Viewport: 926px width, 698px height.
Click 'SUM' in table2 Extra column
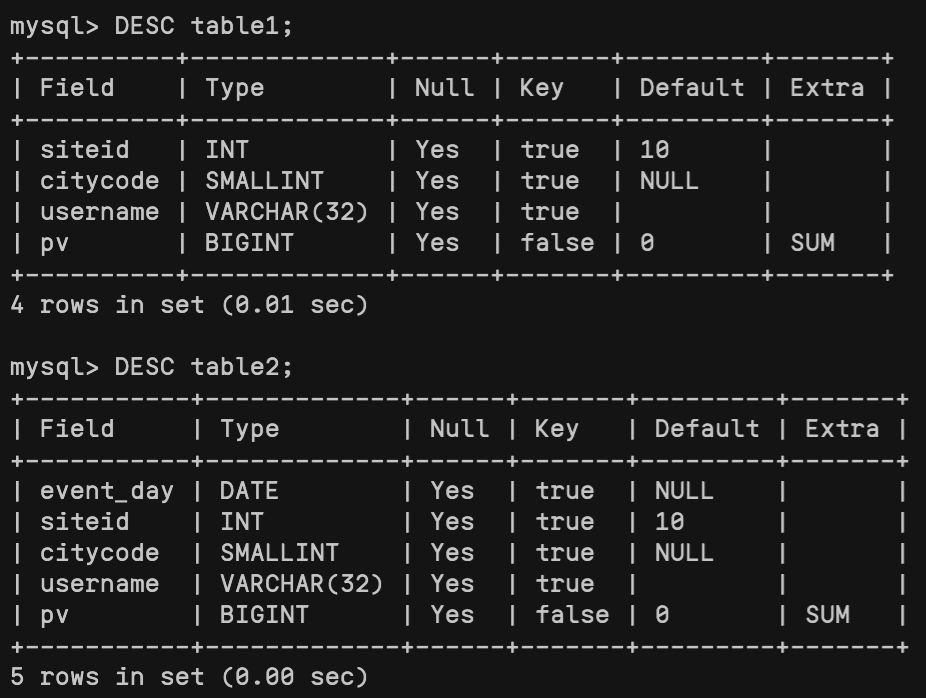point(827,615)
